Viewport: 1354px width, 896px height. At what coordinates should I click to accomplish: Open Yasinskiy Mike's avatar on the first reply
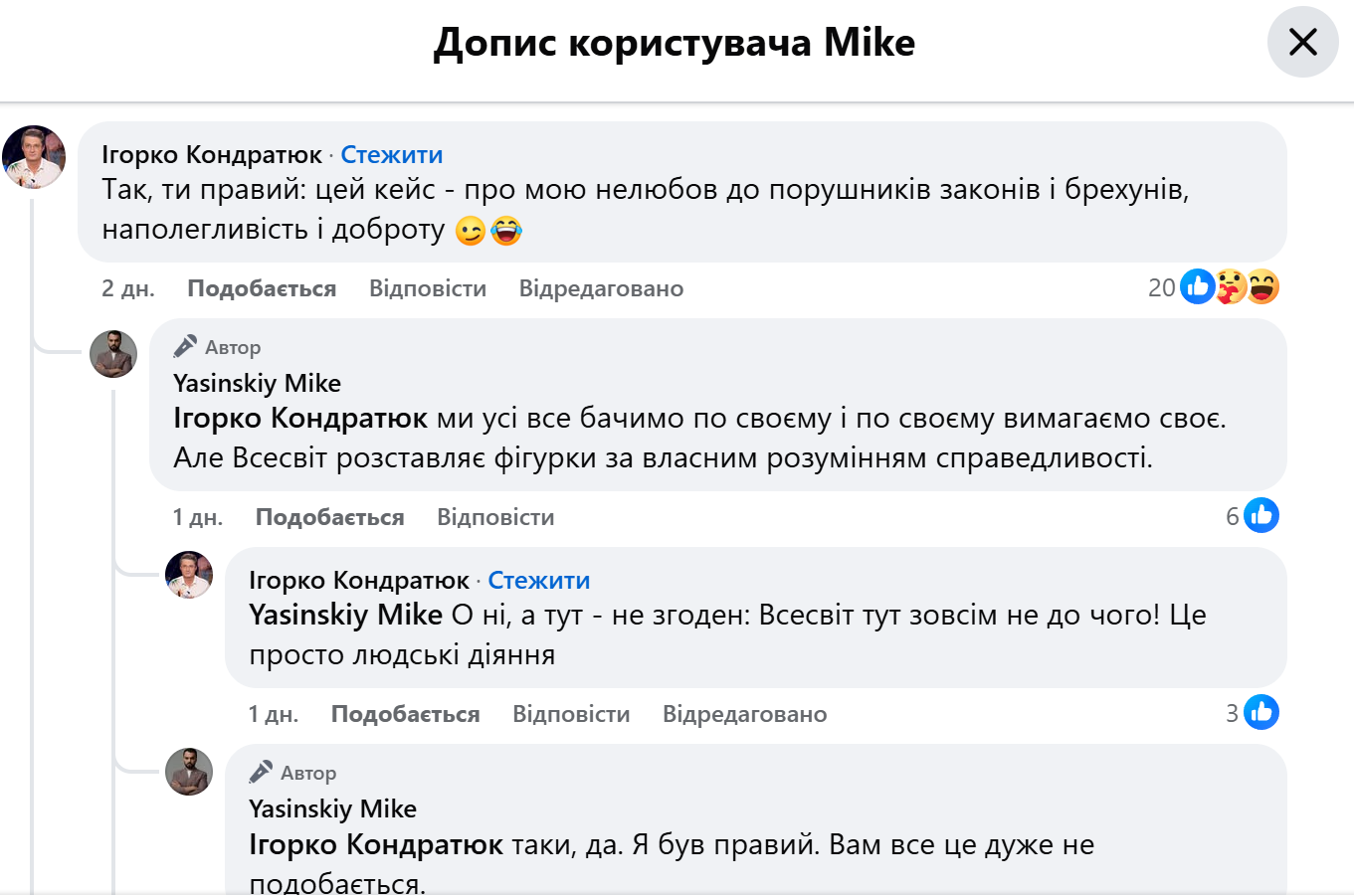click(x=113, y=354)
